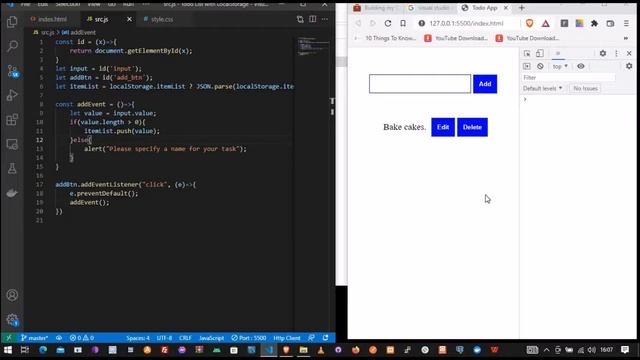Open console settings gear beside filter row
This screenshot has height=360, width=640.
(629, 66)
